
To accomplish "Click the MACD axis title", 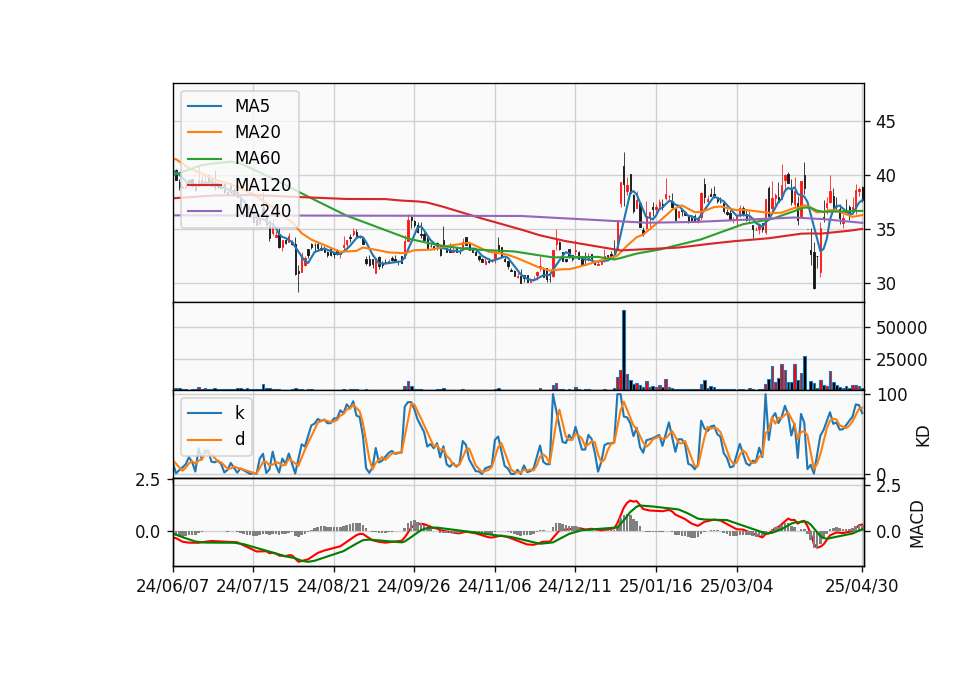I will point(917,524).
